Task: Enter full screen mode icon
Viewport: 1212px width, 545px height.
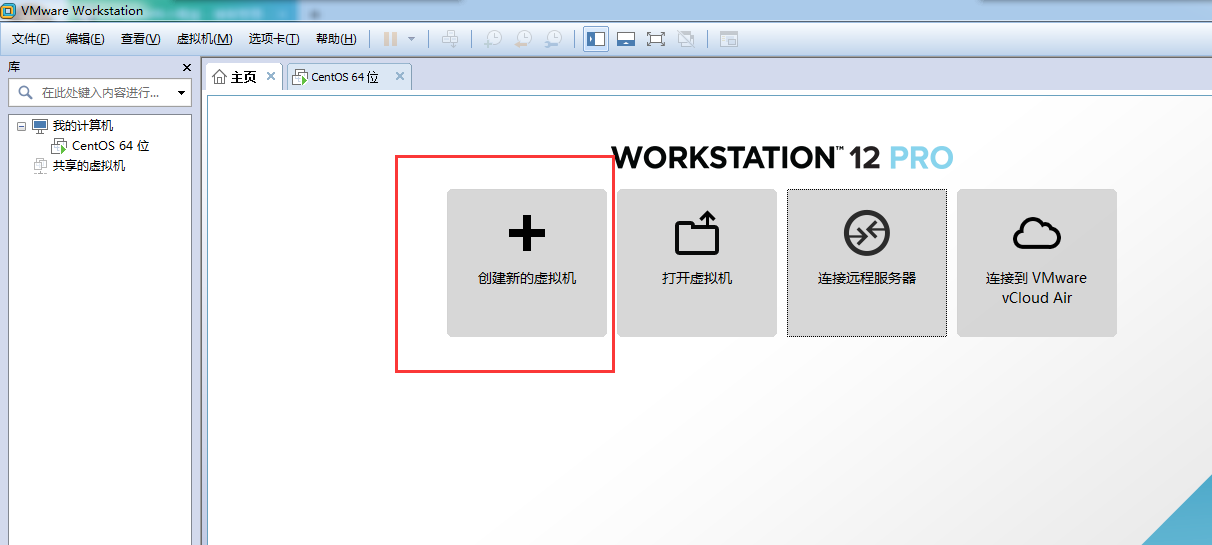Action: [656, 39]
